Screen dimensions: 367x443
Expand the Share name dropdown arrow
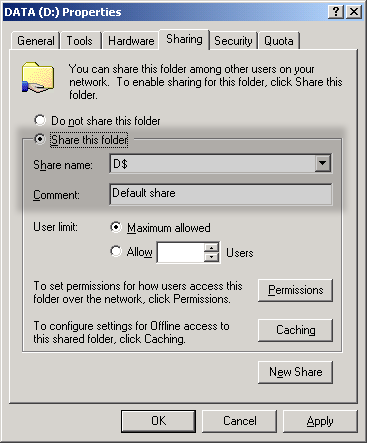pyautogui.click(x=322, y=163)
